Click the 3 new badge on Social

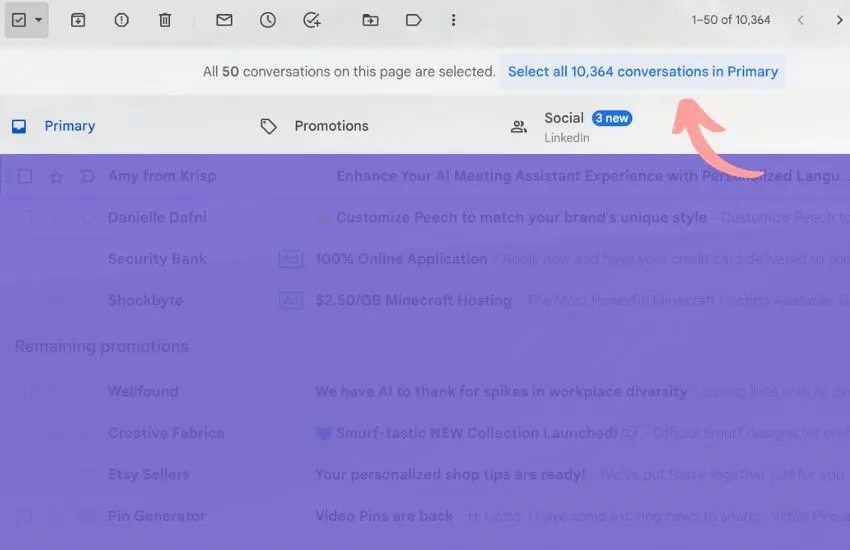[611, 118]
